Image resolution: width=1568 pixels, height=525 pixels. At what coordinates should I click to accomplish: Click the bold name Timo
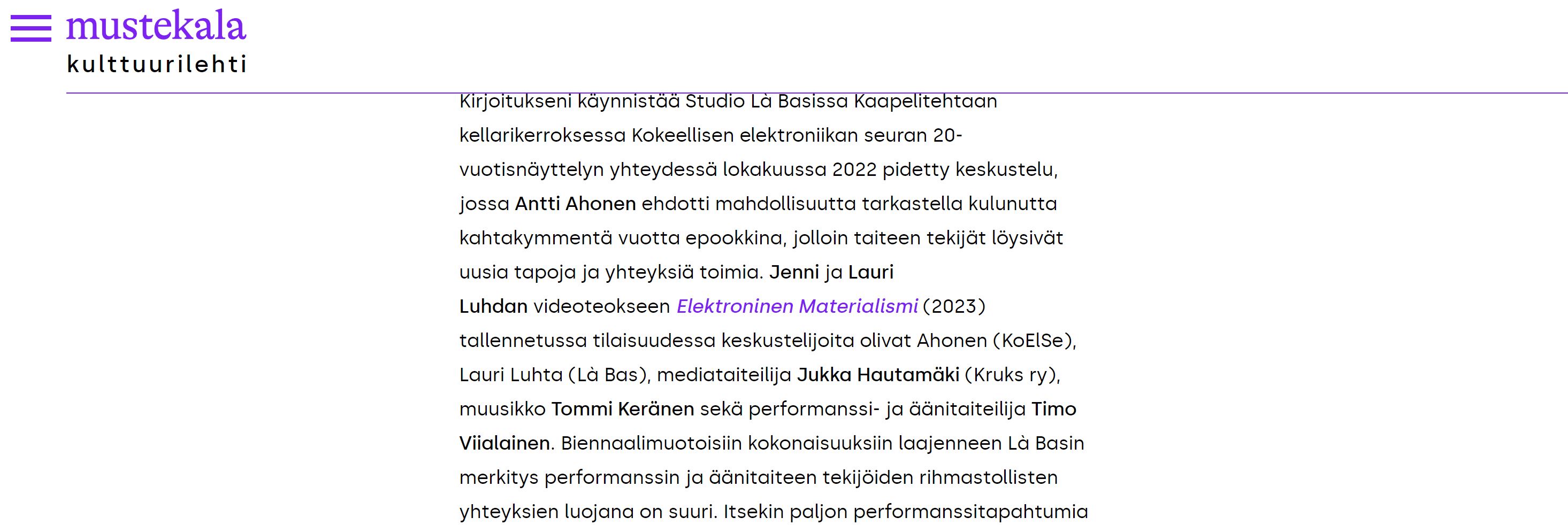1054,409
